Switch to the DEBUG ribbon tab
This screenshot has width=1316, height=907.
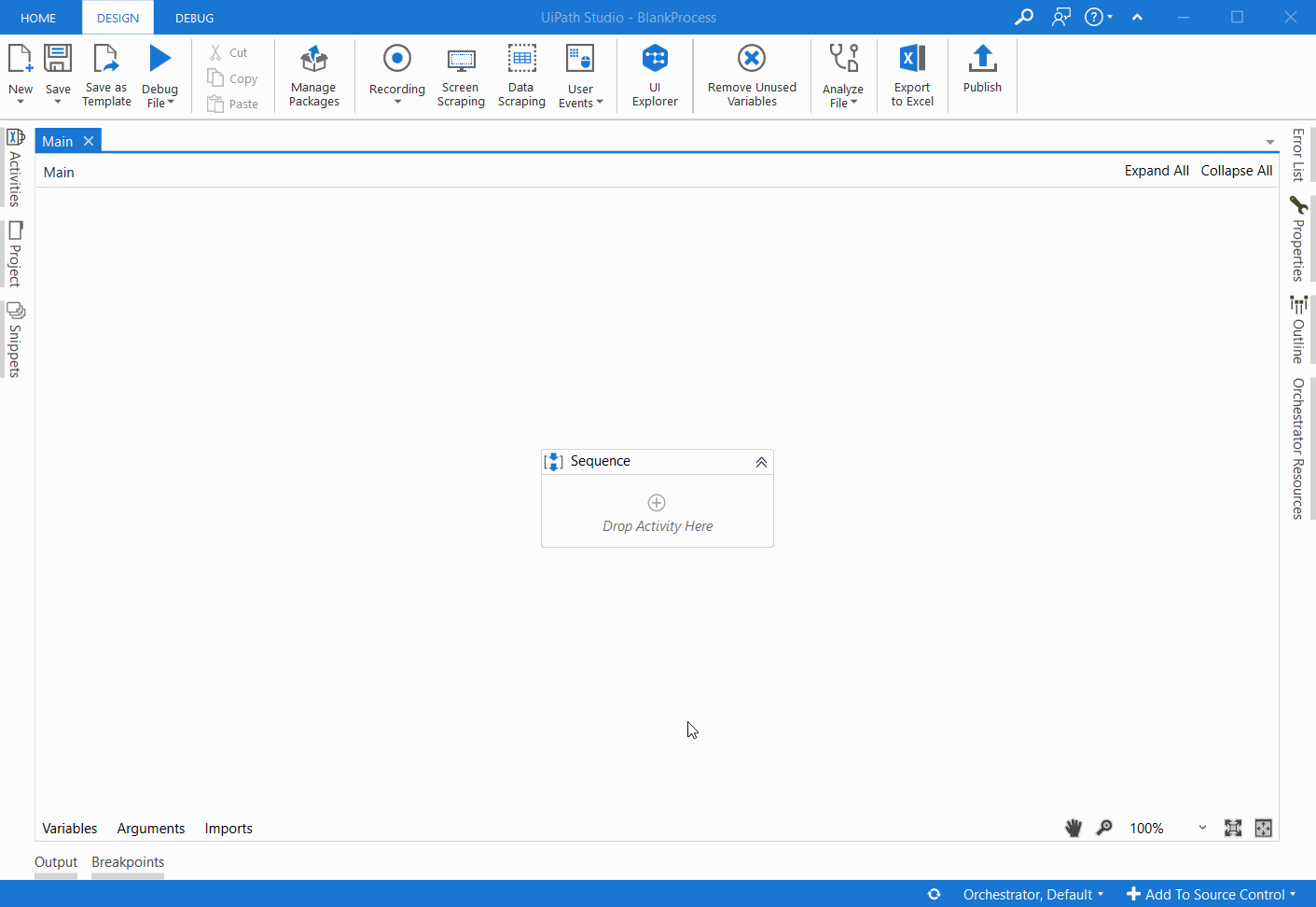[194, 17]
